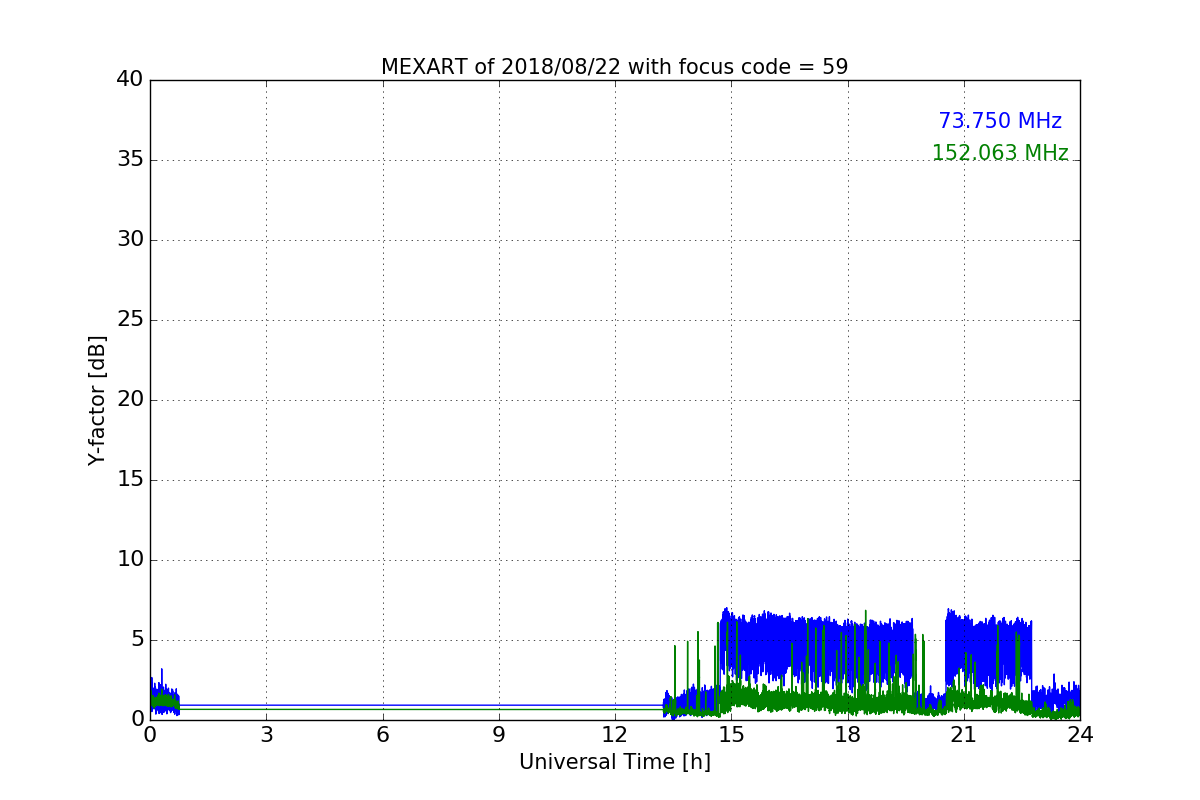Click the y-axis tick value 40

pyautogui.click(x=130, y=80)
